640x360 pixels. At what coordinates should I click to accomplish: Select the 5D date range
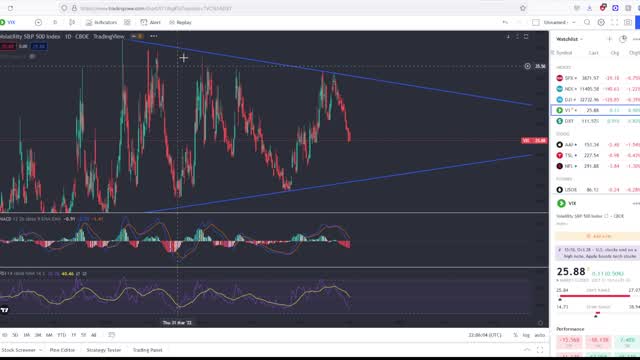coord(15,335)
